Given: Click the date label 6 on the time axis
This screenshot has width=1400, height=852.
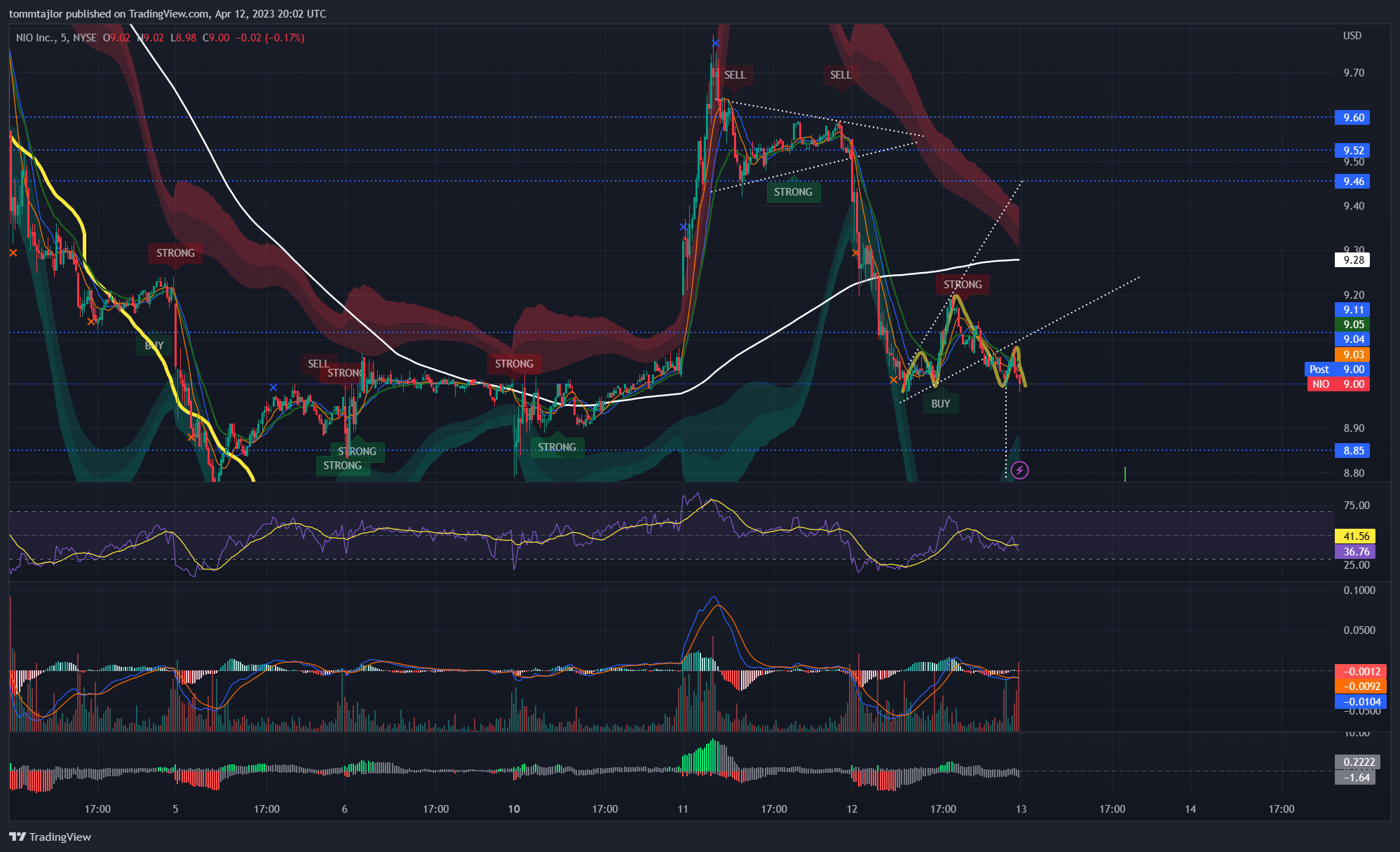Looking at the screenshot, I should tap(344, 809).
